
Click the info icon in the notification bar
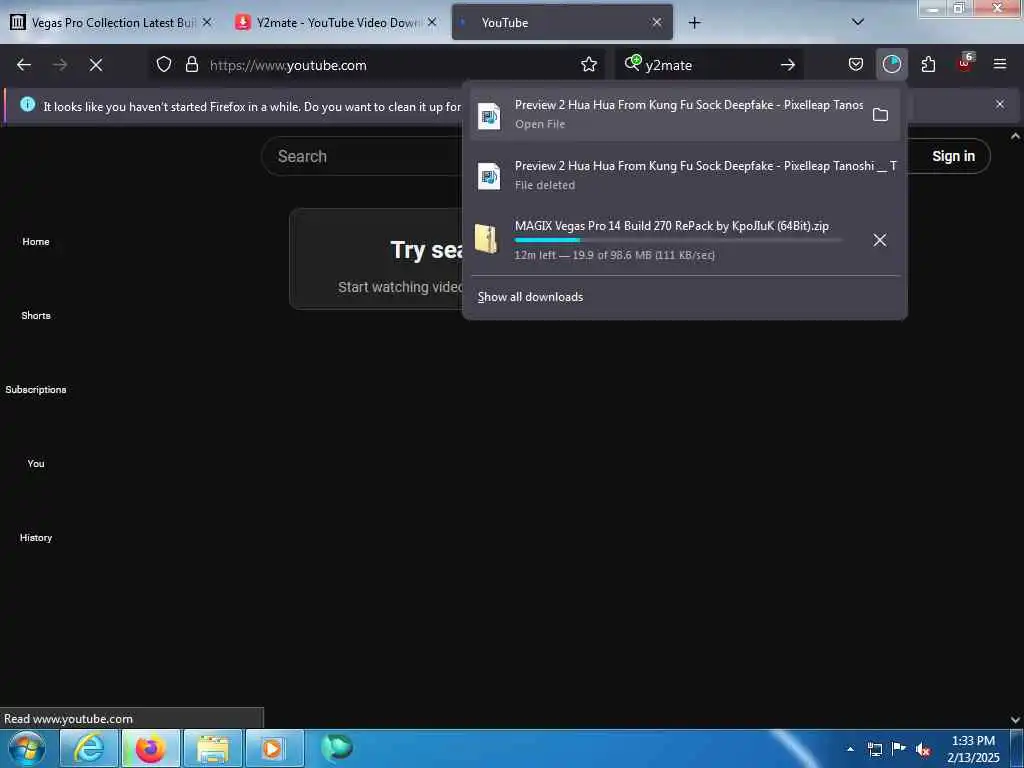click(x=27, y=104)
